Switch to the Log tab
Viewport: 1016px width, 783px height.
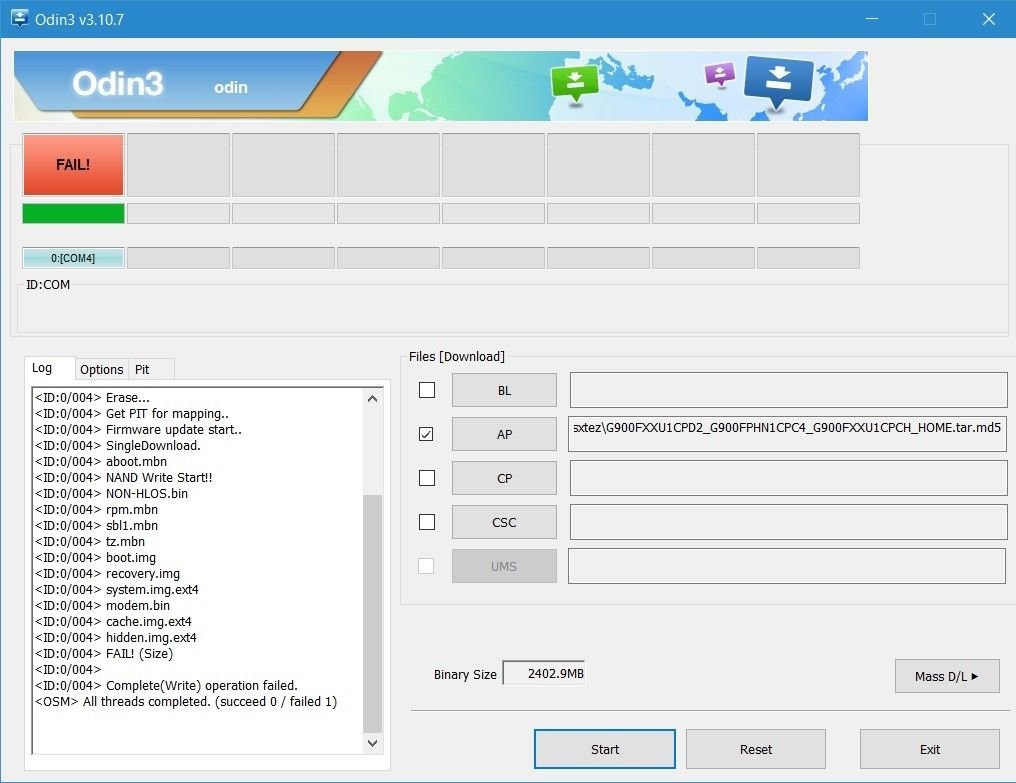pyautogui.click(x=49, y=368)
